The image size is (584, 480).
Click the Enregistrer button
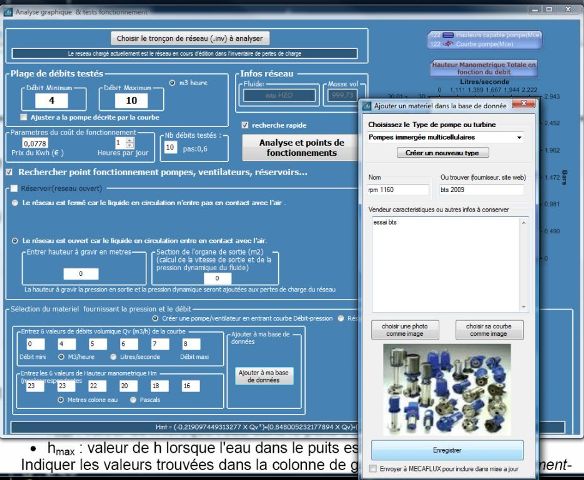pyautogui.click(x=447, y=451)
